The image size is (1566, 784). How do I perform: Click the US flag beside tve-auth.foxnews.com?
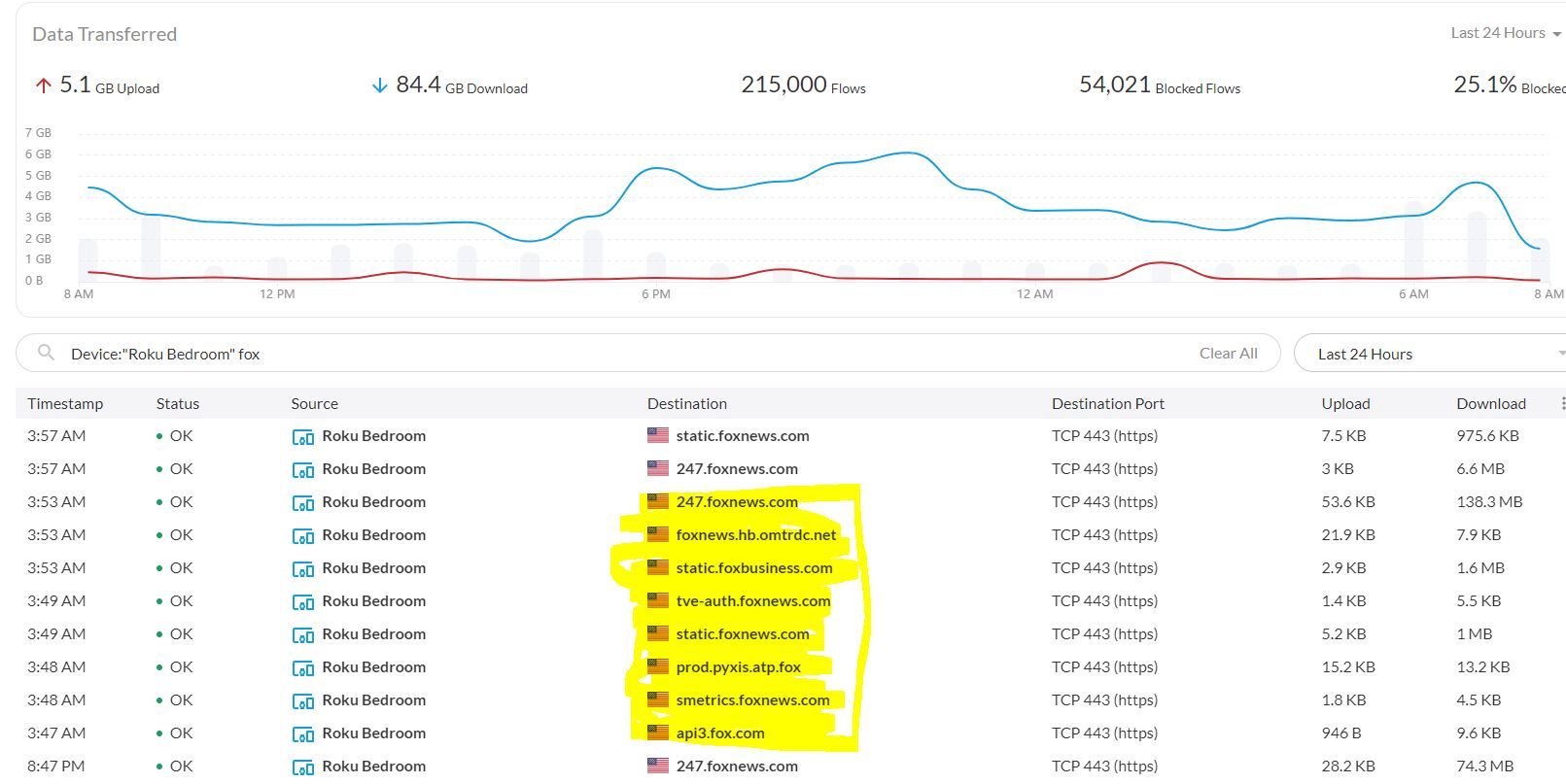point(658,600)
